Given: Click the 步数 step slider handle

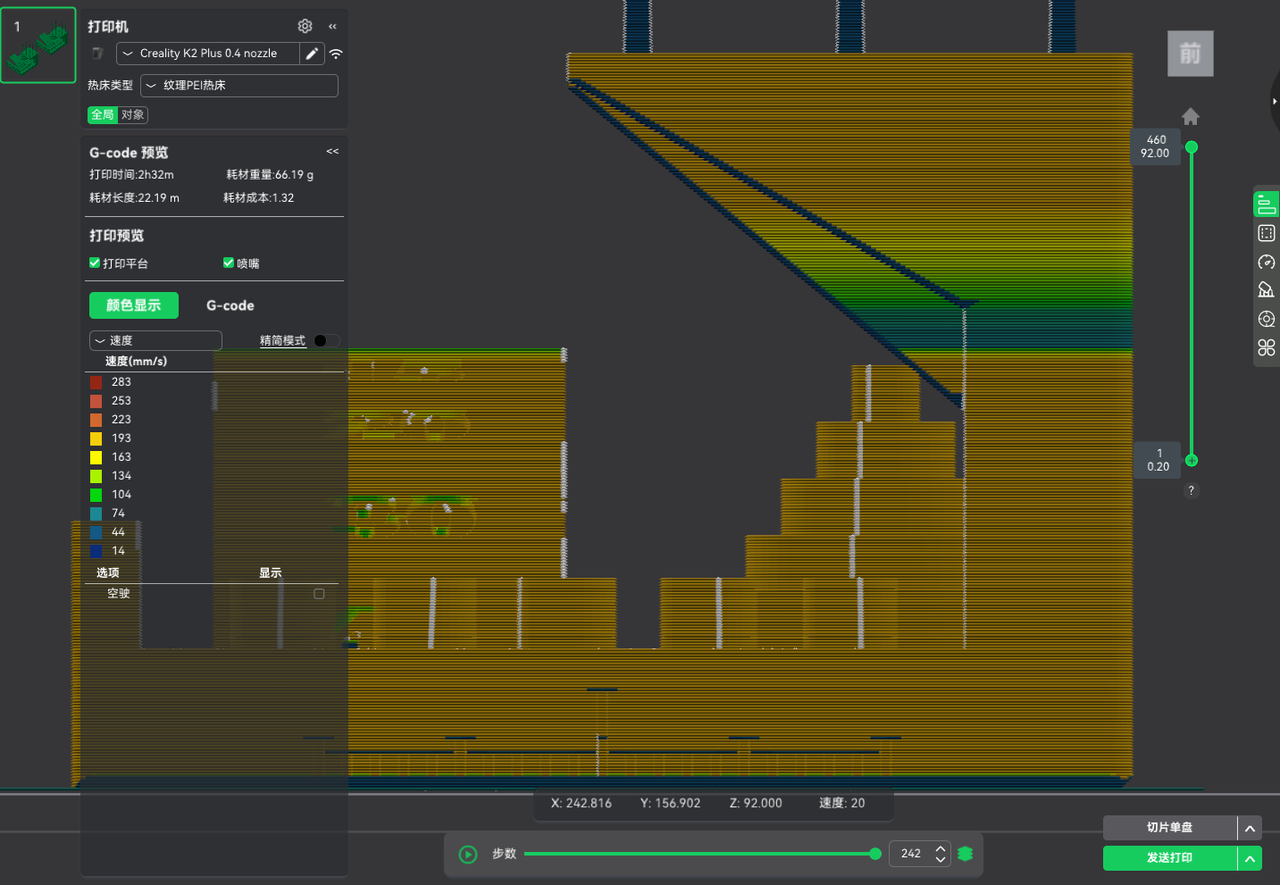Looking at the screenshot, I should (x=876, y=854).
